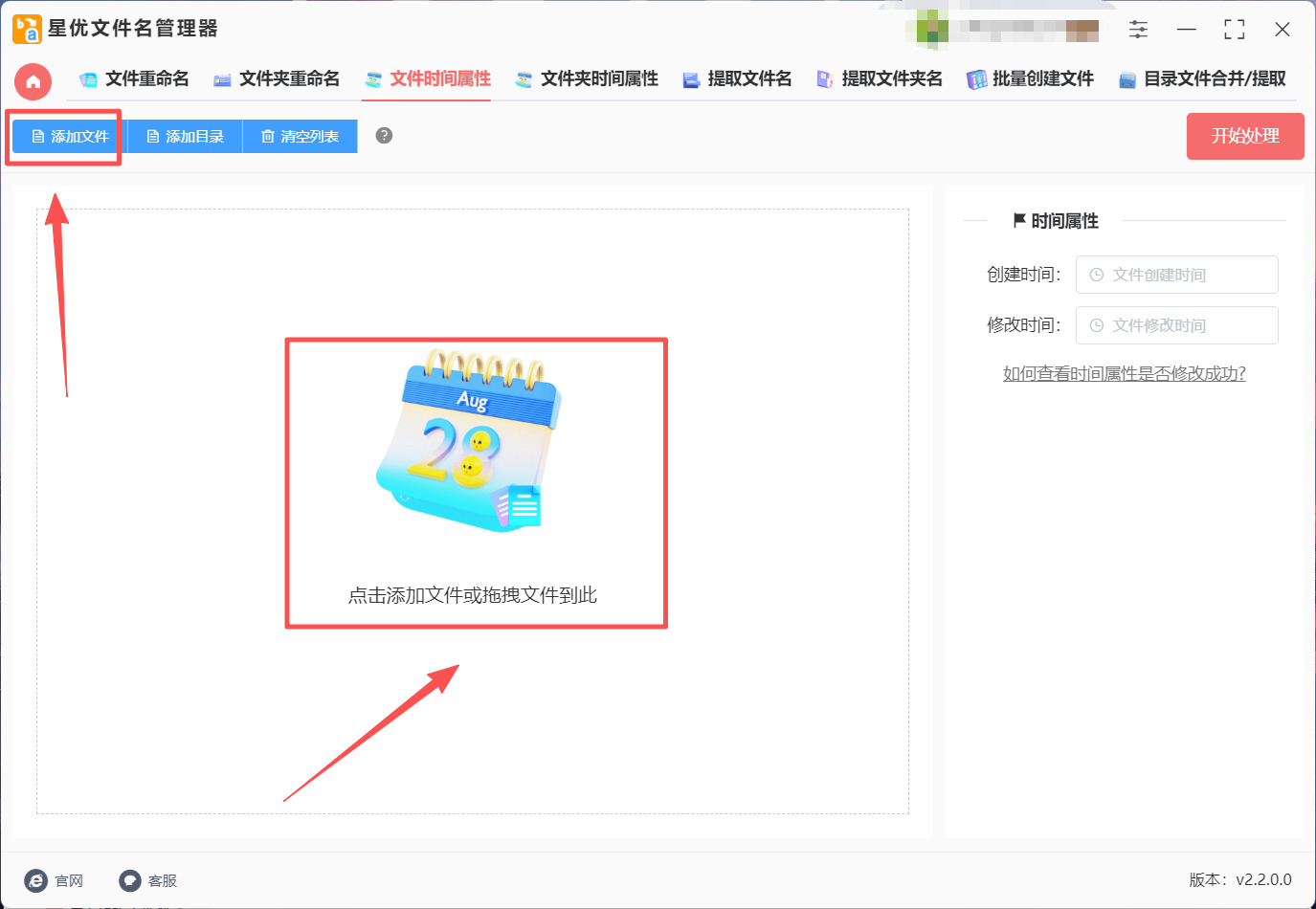
Task: Click the 添加文件 button
Action: click(70, 137)
